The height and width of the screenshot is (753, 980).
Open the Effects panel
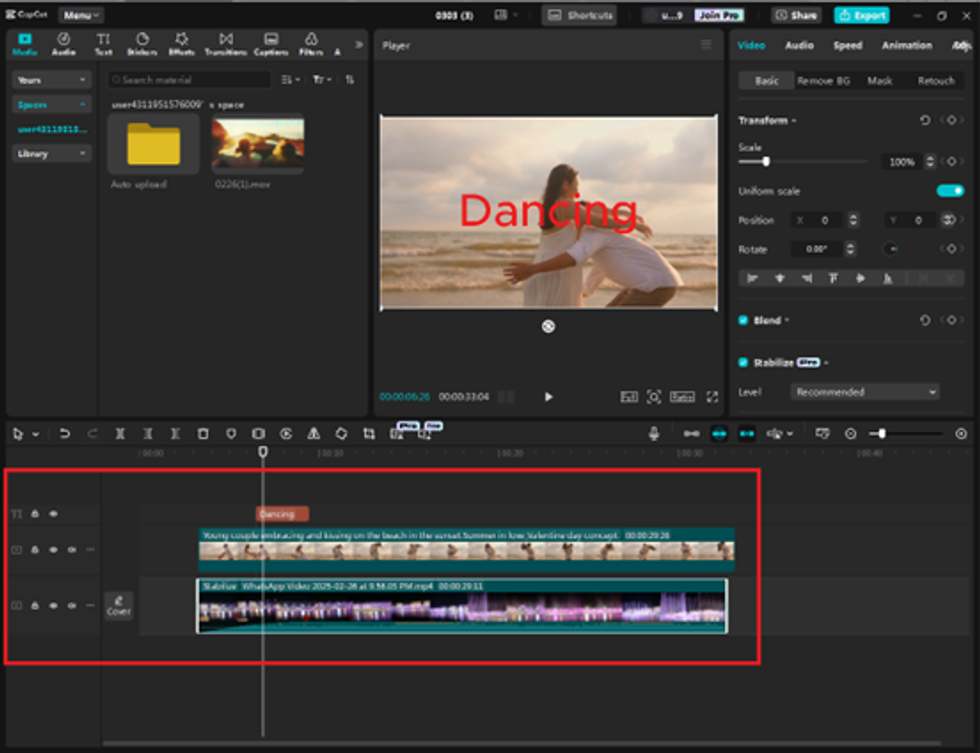181,44
